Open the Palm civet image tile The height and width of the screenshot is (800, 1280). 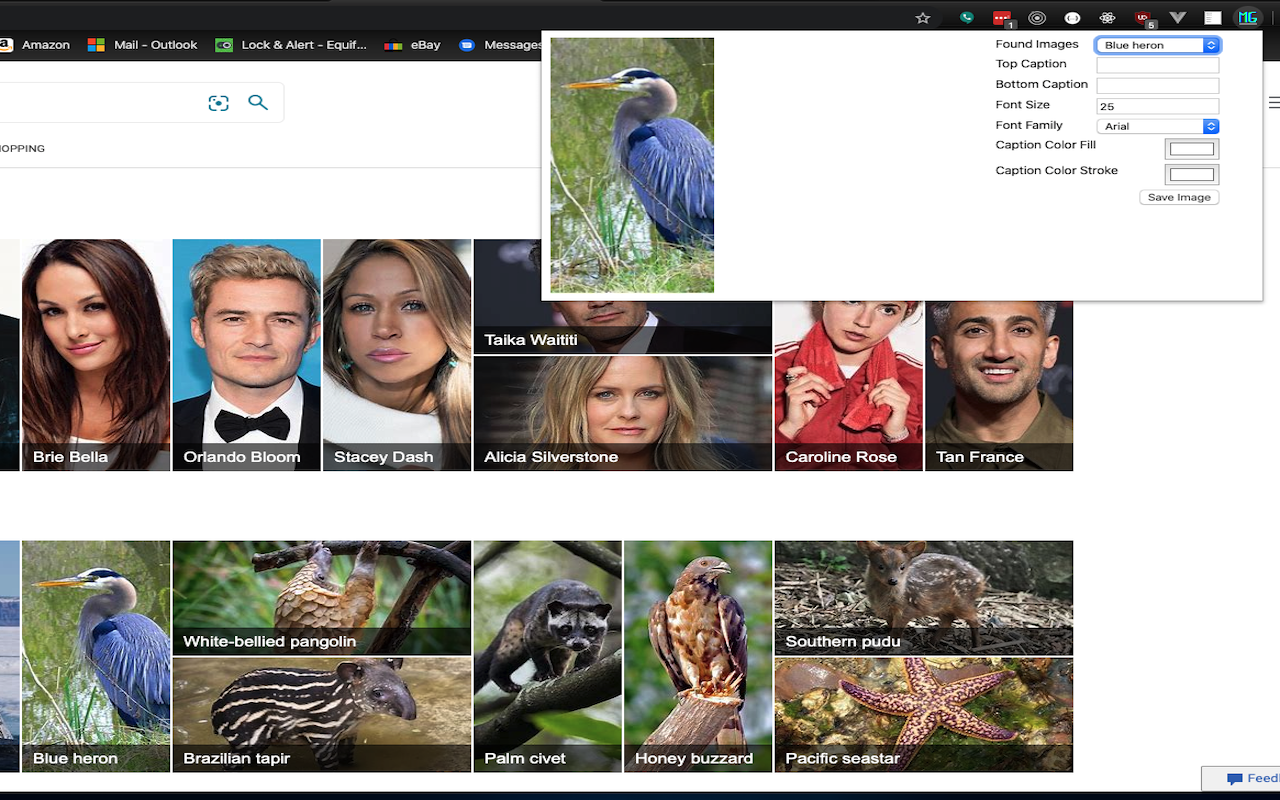coord(548,656)
